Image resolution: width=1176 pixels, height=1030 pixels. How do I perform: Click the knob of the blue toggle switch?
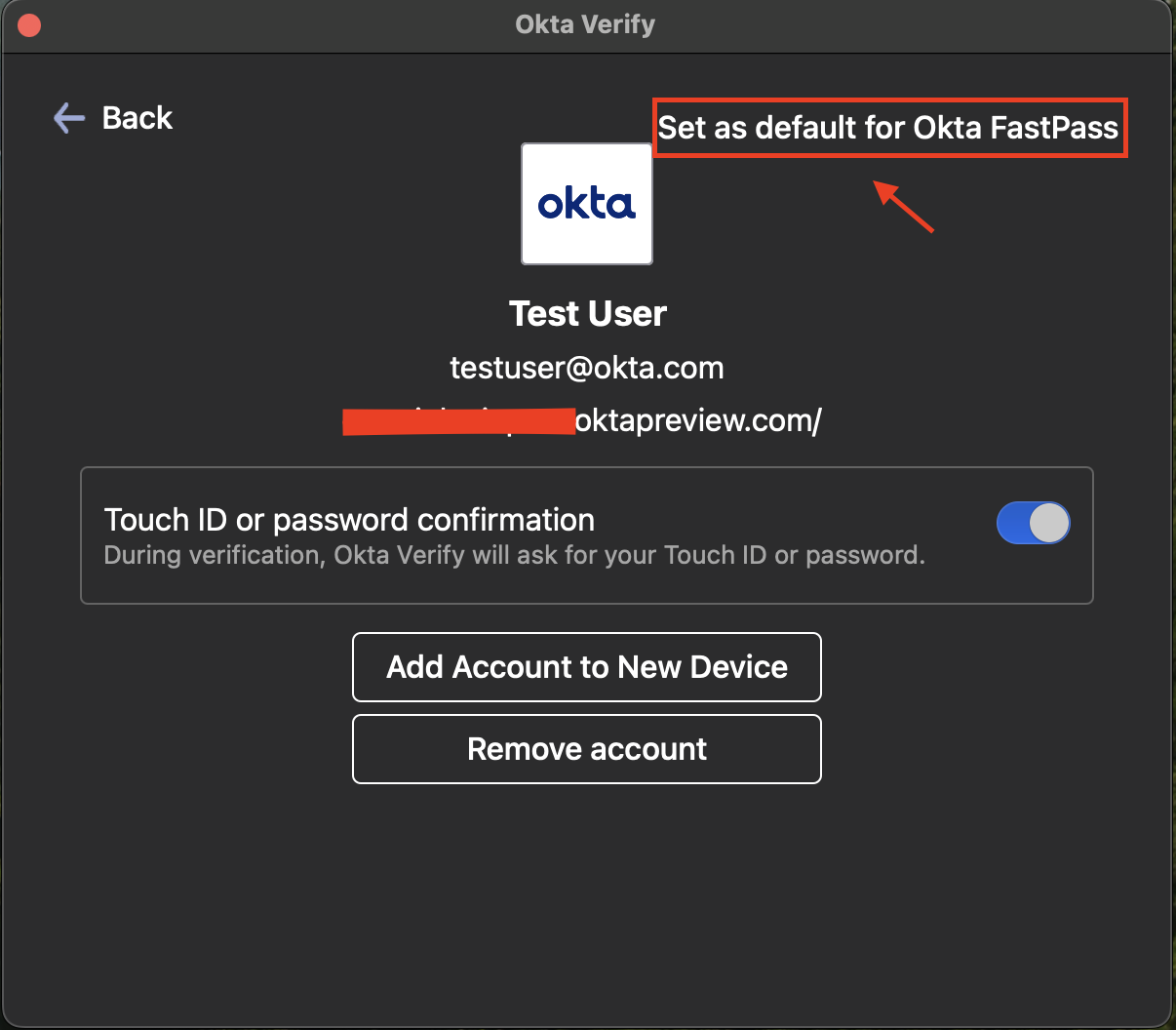click(x=1049, y=523)
